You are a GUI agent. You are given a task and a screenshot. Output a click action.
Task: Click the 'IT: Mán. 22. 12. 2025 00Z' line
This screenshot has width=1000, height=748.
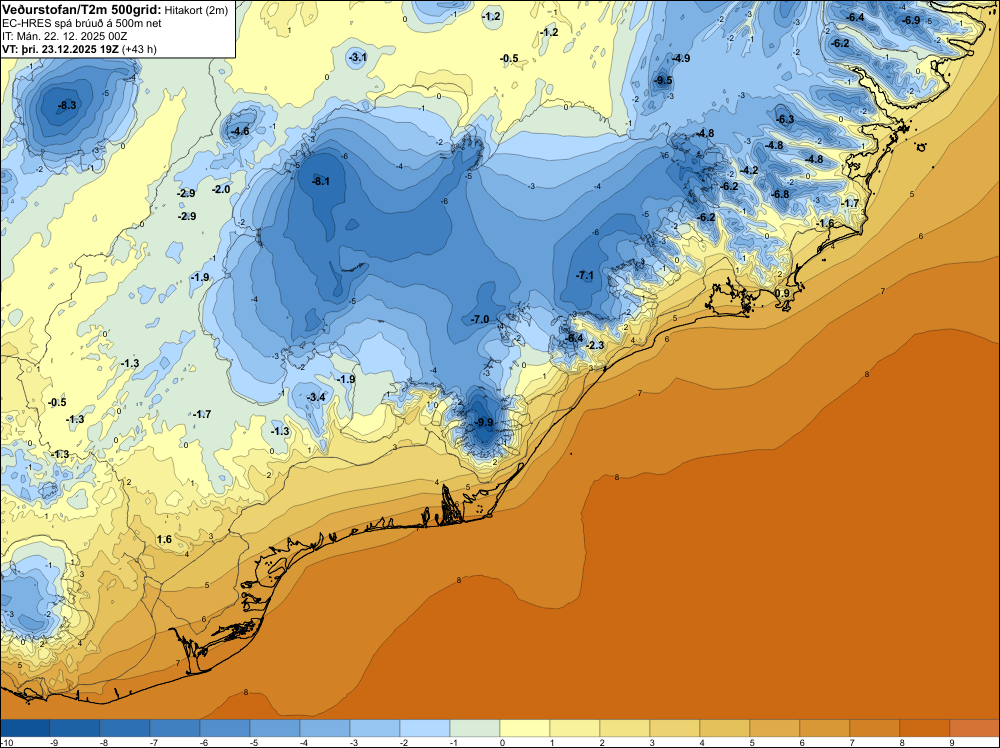coord(64,36)
